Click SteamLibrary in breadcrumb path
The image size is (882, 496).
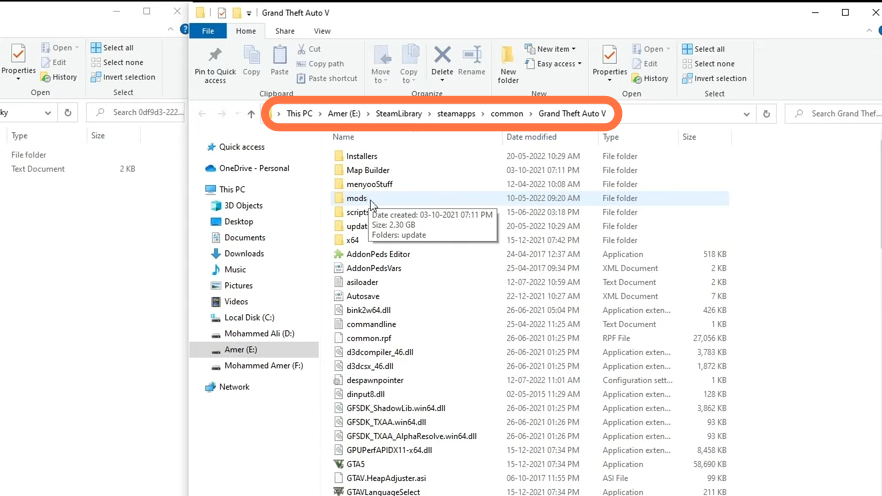click(399, 114)
